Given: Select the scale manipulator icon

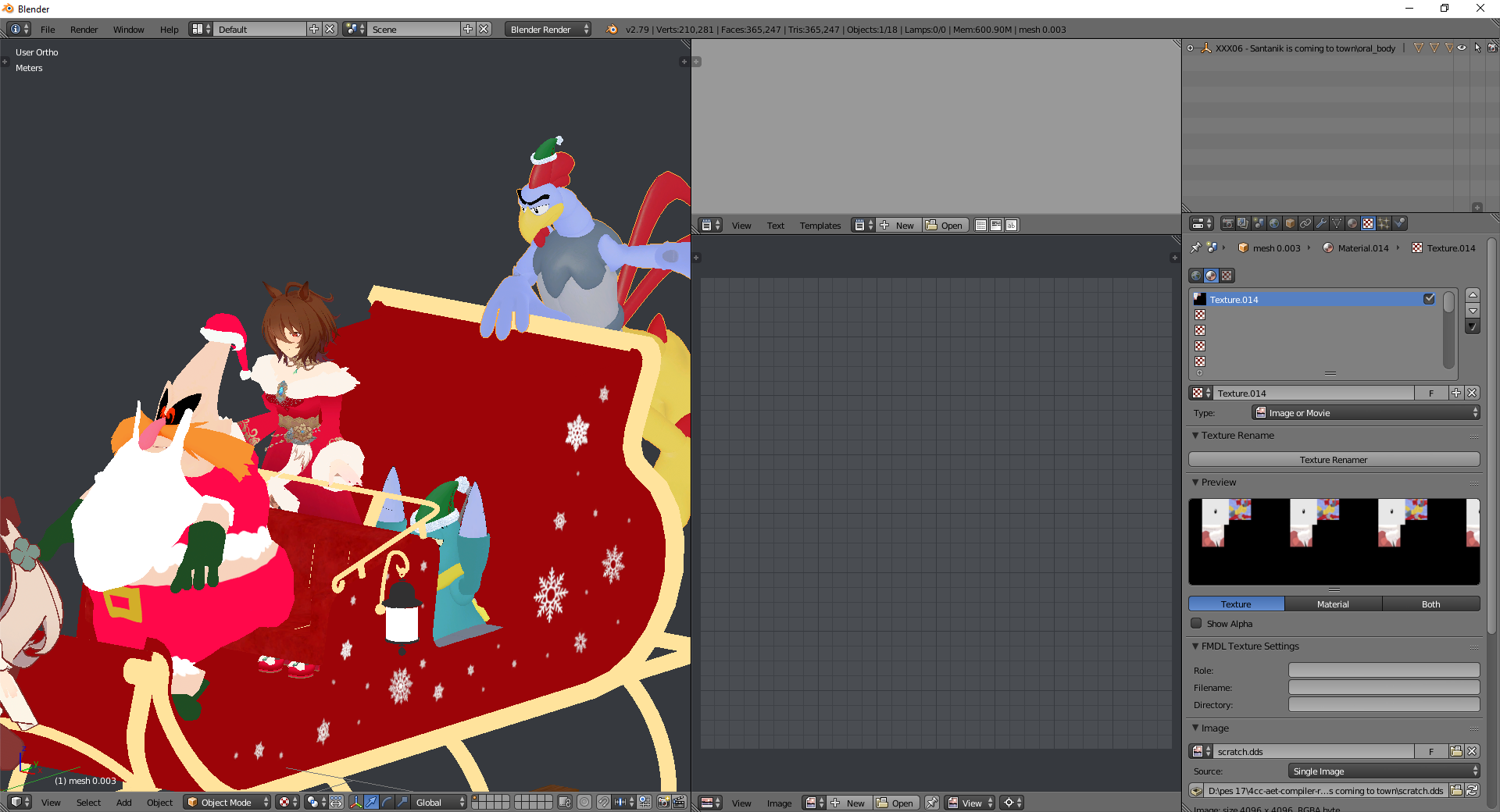Looking at the screenshot, I should 402,802.
